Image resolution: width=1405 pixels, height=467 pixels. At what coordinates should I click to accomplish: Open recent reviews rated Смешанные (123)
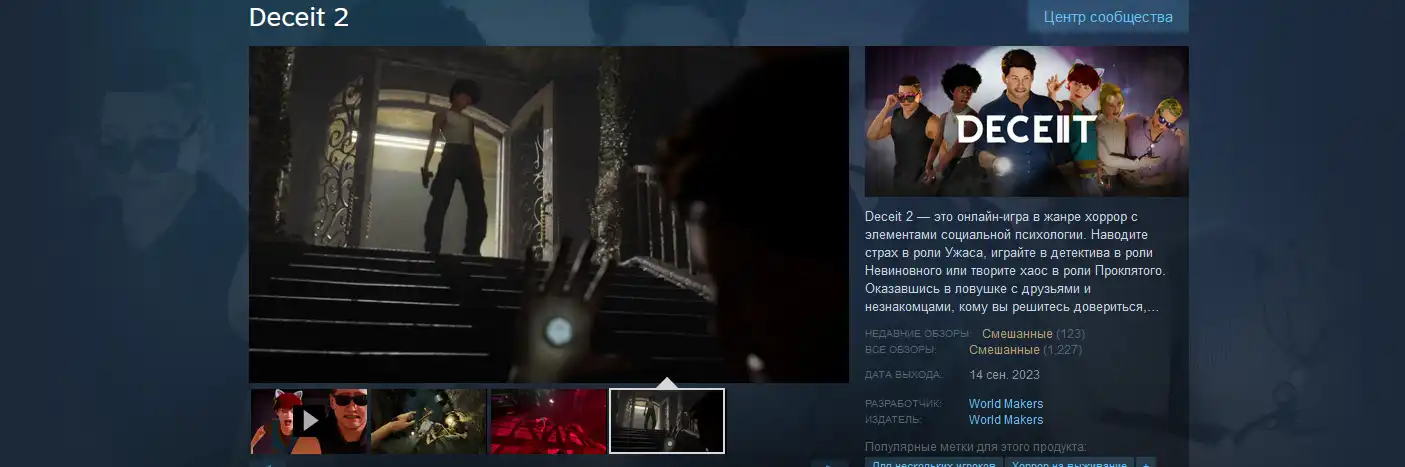tap(1033, 334)
